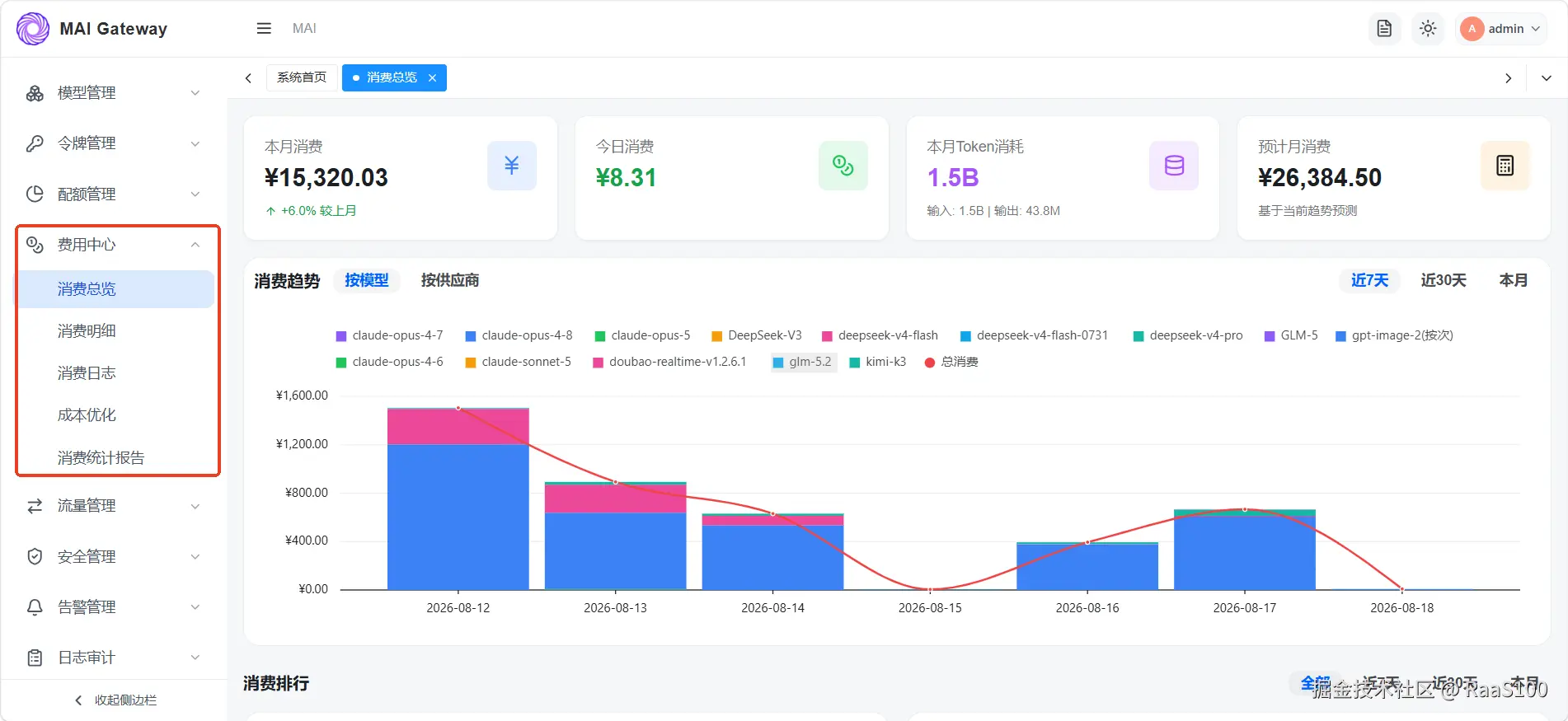Open the admin user dropdown
The height and width of the screenshot is (721, 1568).
pos(1500,28)
